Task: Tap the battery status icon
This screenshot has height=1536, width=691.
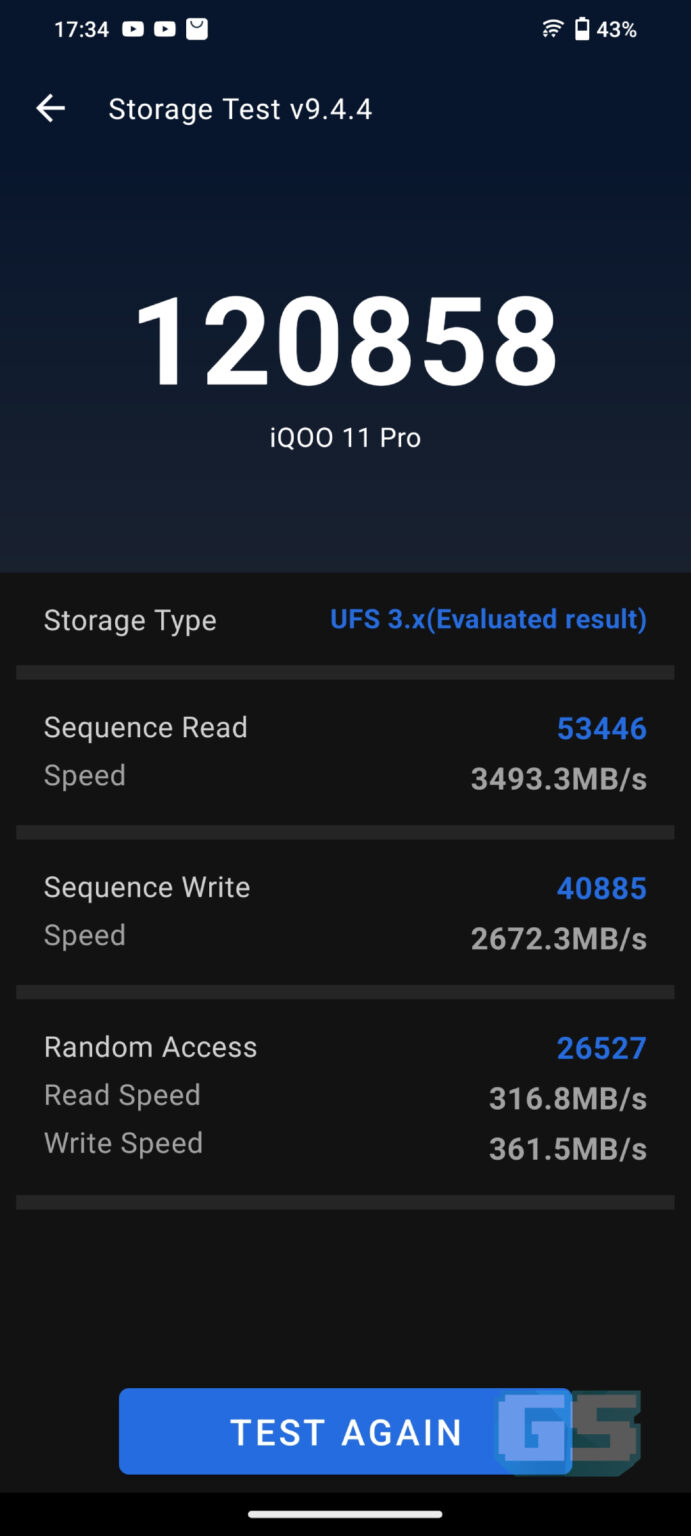Action: [582, 30]
